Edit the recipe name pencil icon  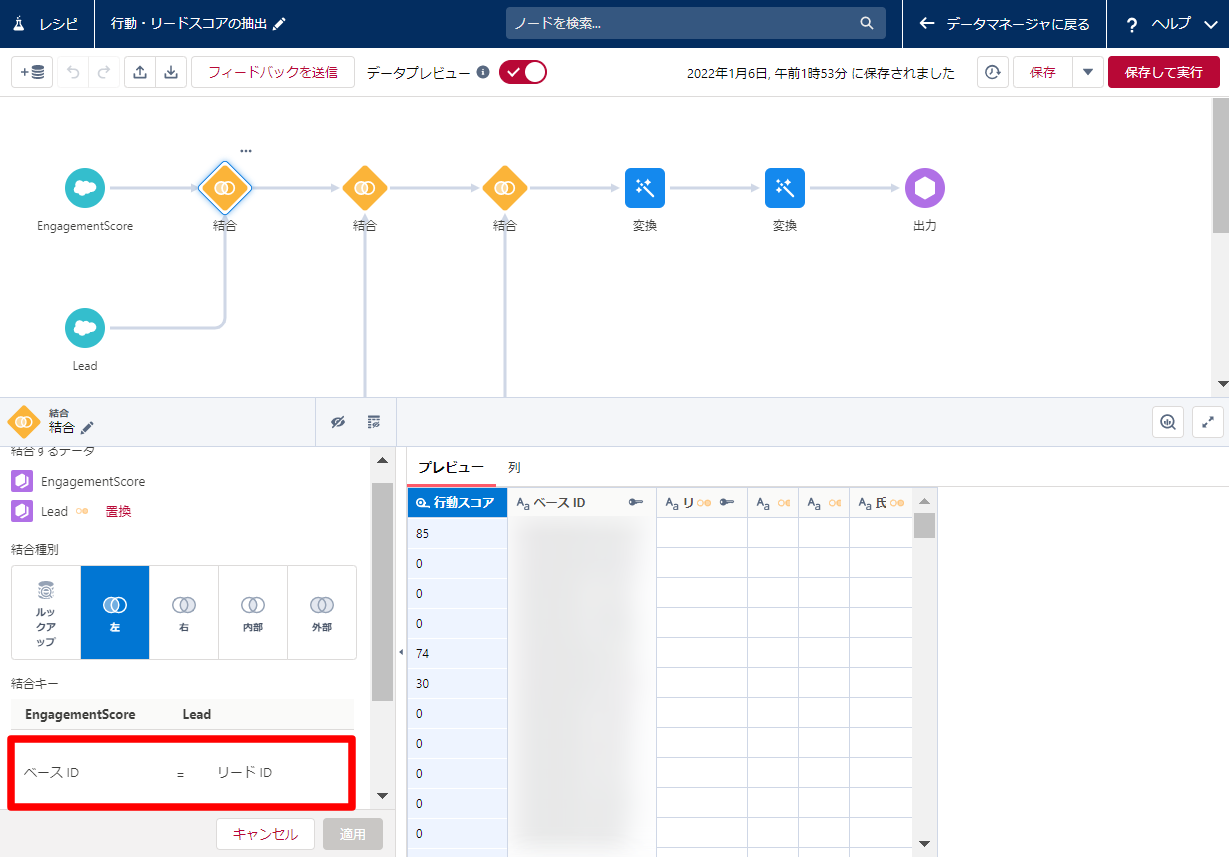[x=279, y=24]
